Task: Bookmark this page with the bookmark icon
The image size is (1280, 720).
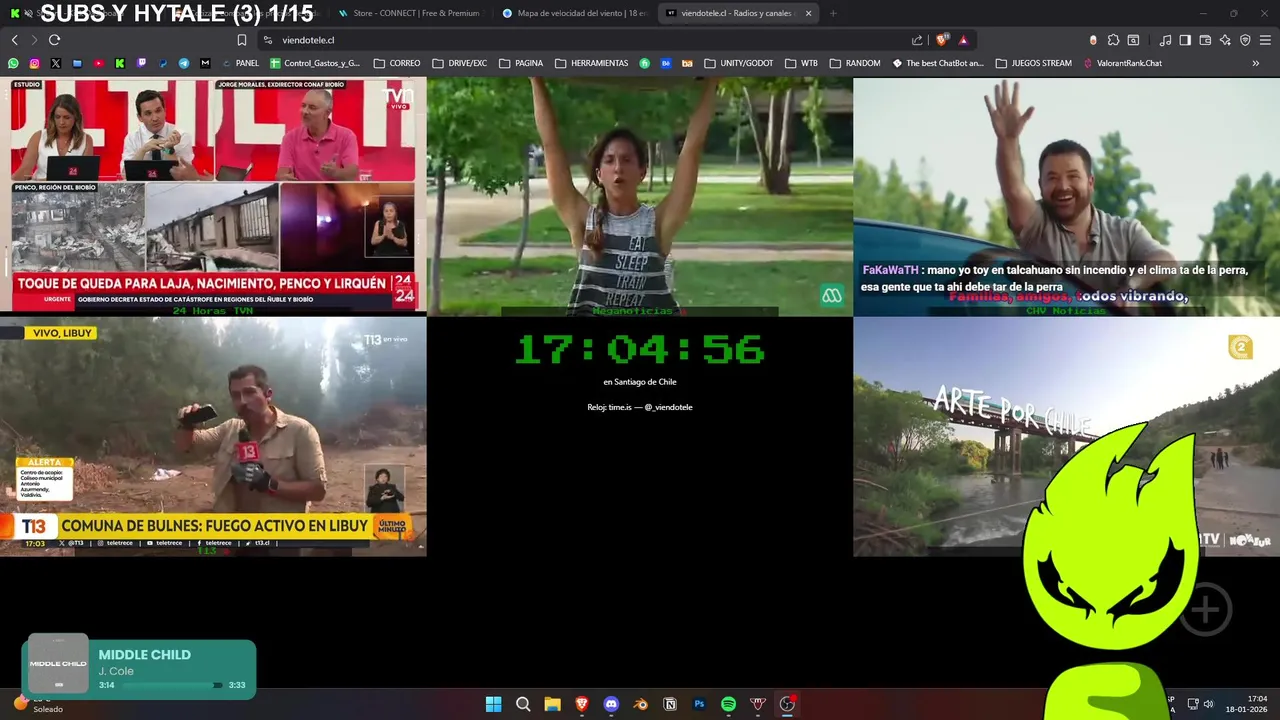Action: [242, 40]
